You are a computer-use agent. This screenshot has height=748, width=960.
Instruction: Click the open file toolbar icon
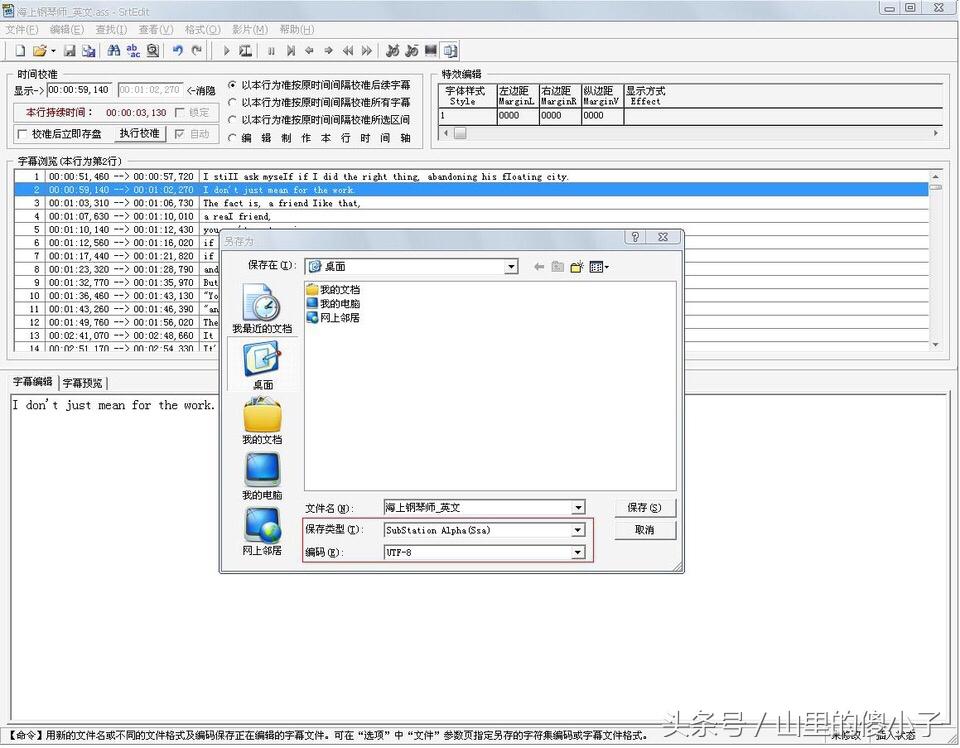coord(39,50)
